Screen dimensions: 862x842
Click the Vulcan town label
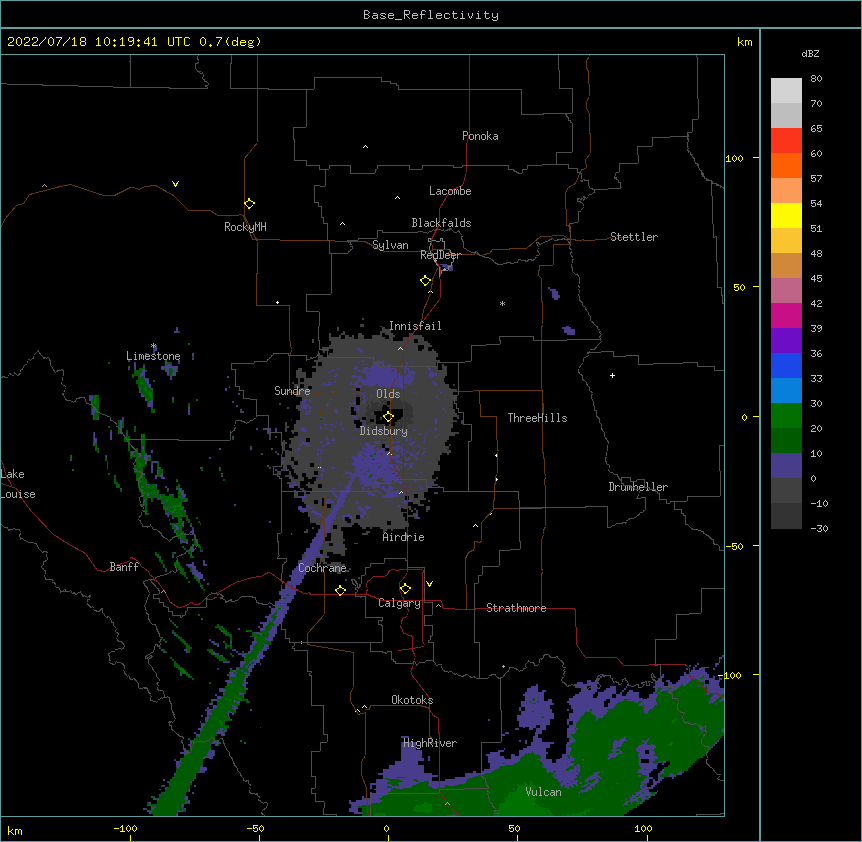coord(543,792)
